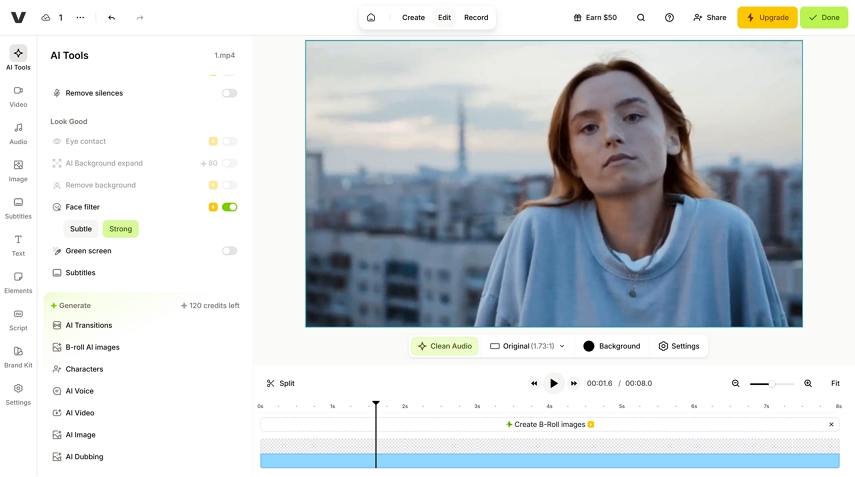Open the Settings button below the preview
The width and height of the screenshot is (855, 477).
click(x=679, y=346)
